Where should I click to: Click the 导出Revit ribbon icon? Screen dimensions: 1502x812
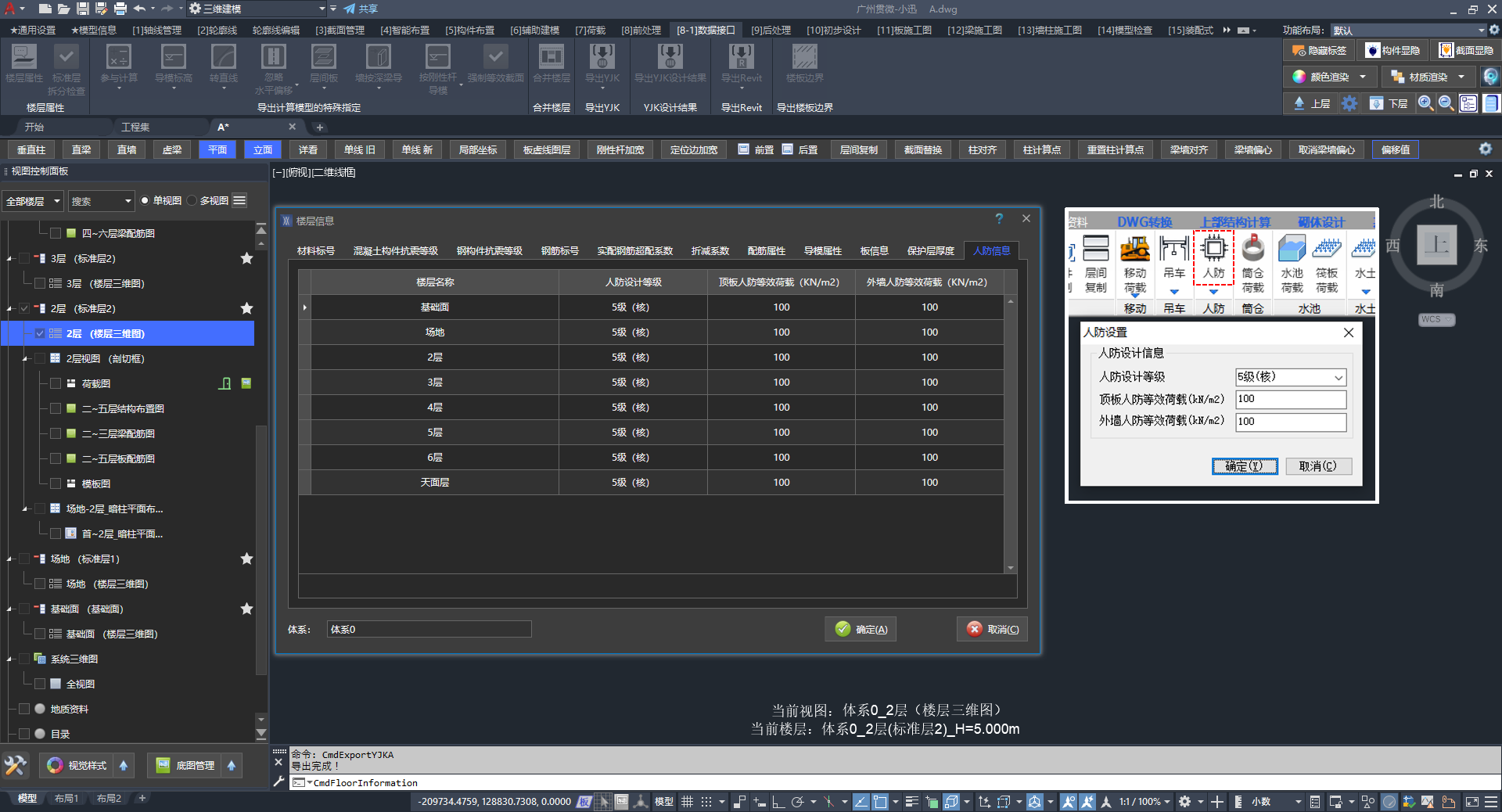click(x=741, y=58)
